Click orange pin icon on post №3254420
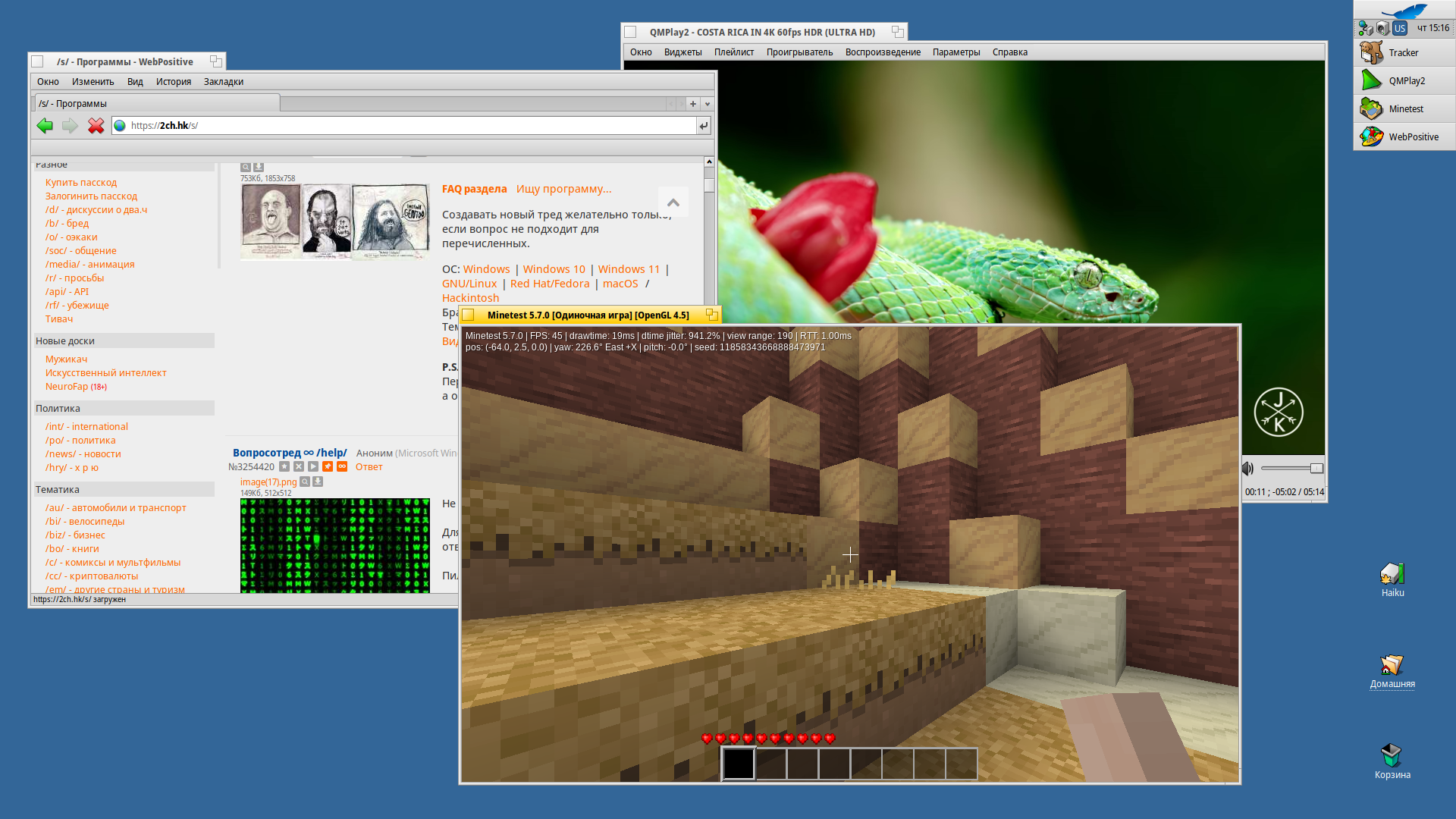 click(328, 467)
